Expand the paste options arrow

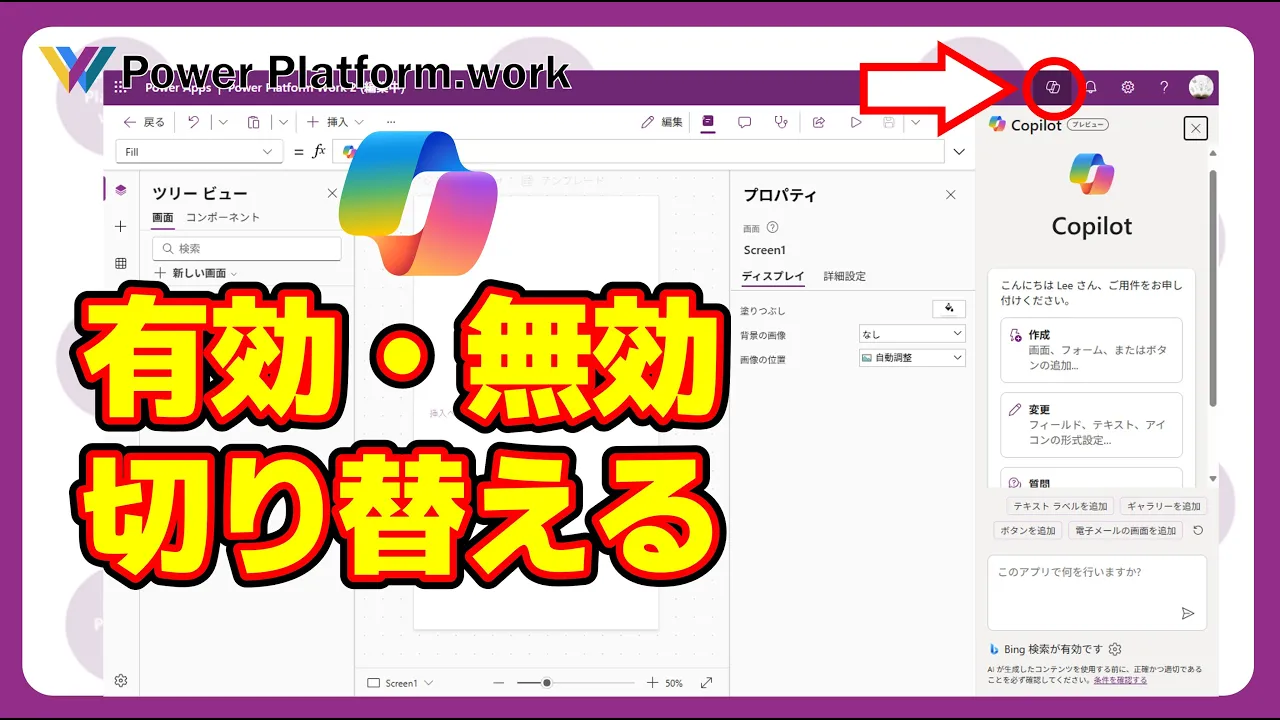pyautogui.click(x=283, y=122)
